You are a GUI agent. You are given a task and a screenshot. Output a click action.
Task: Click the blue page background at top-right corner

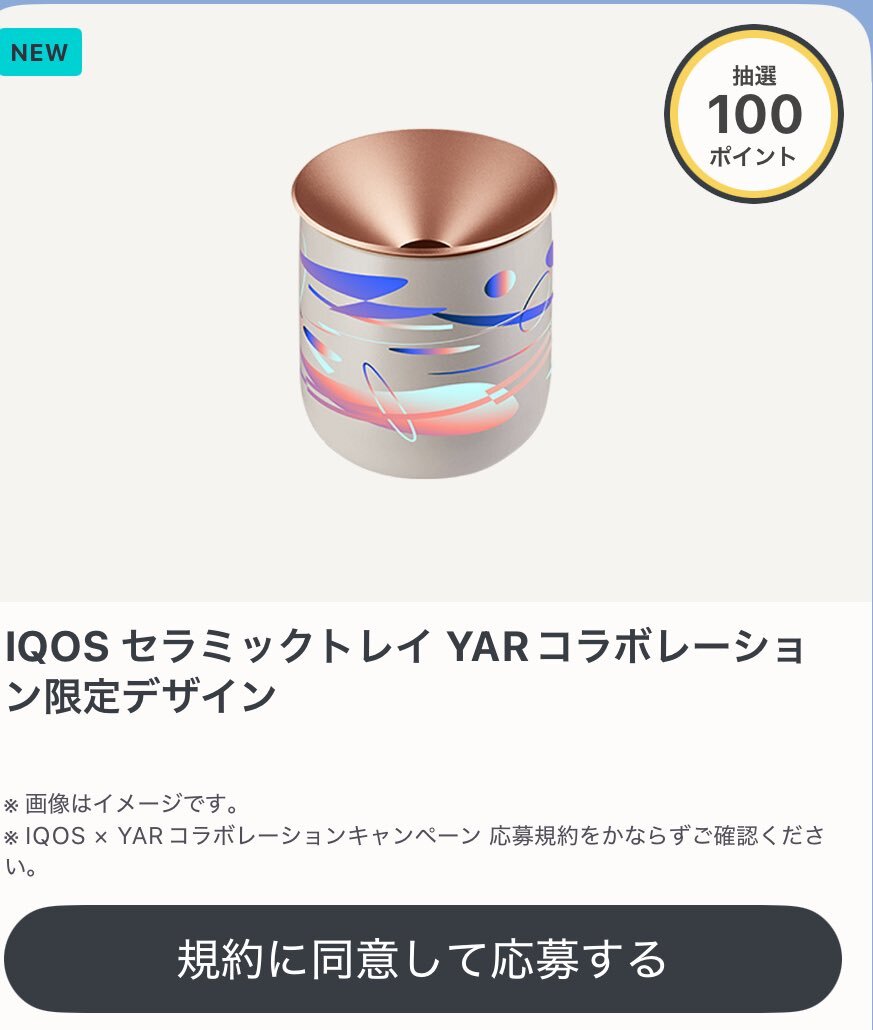pos(866,8)
